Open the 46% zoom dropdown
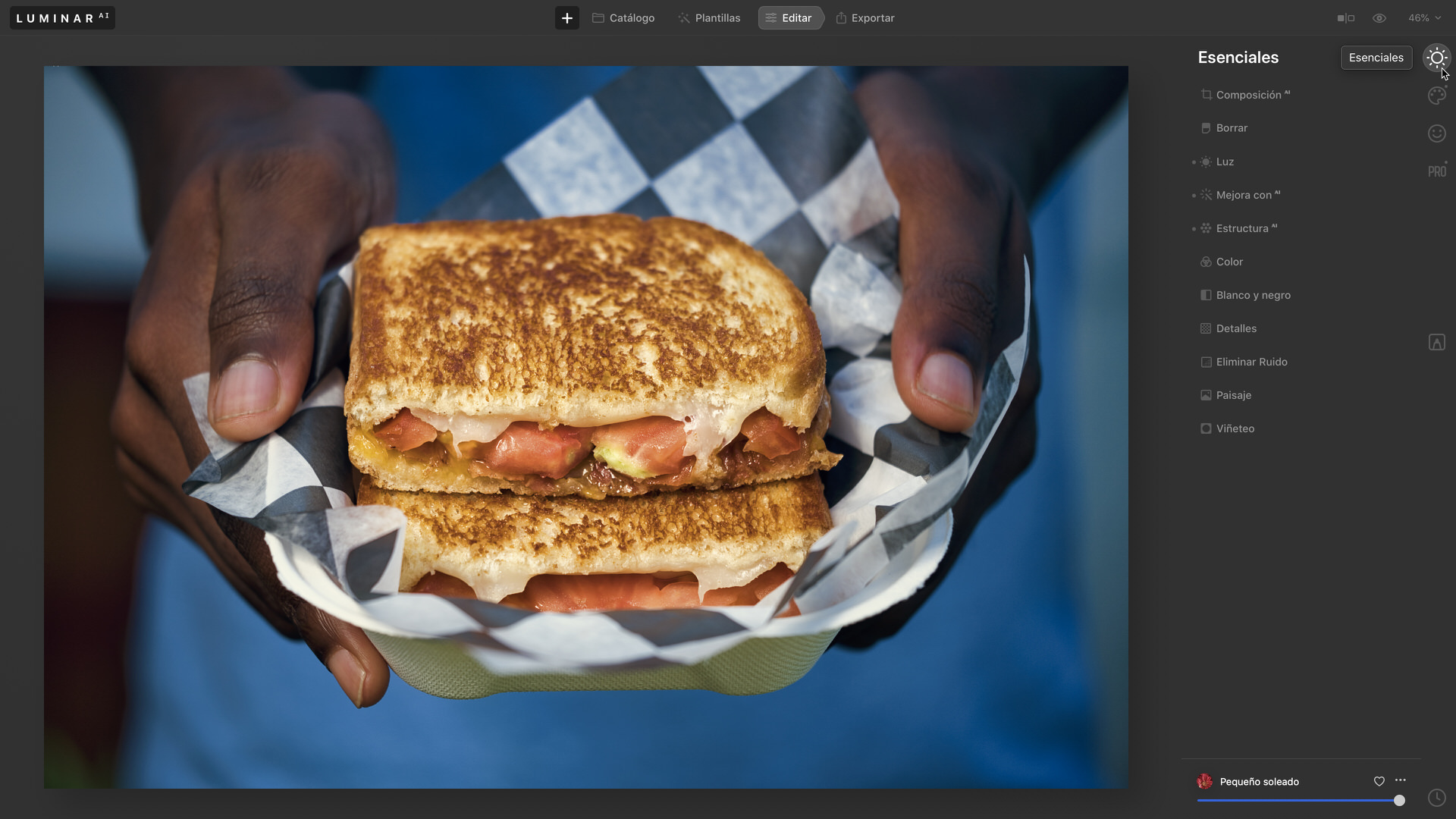The width and height of the screenshot is (1456, 819). pyautogui.click(x=1424, y=18)
